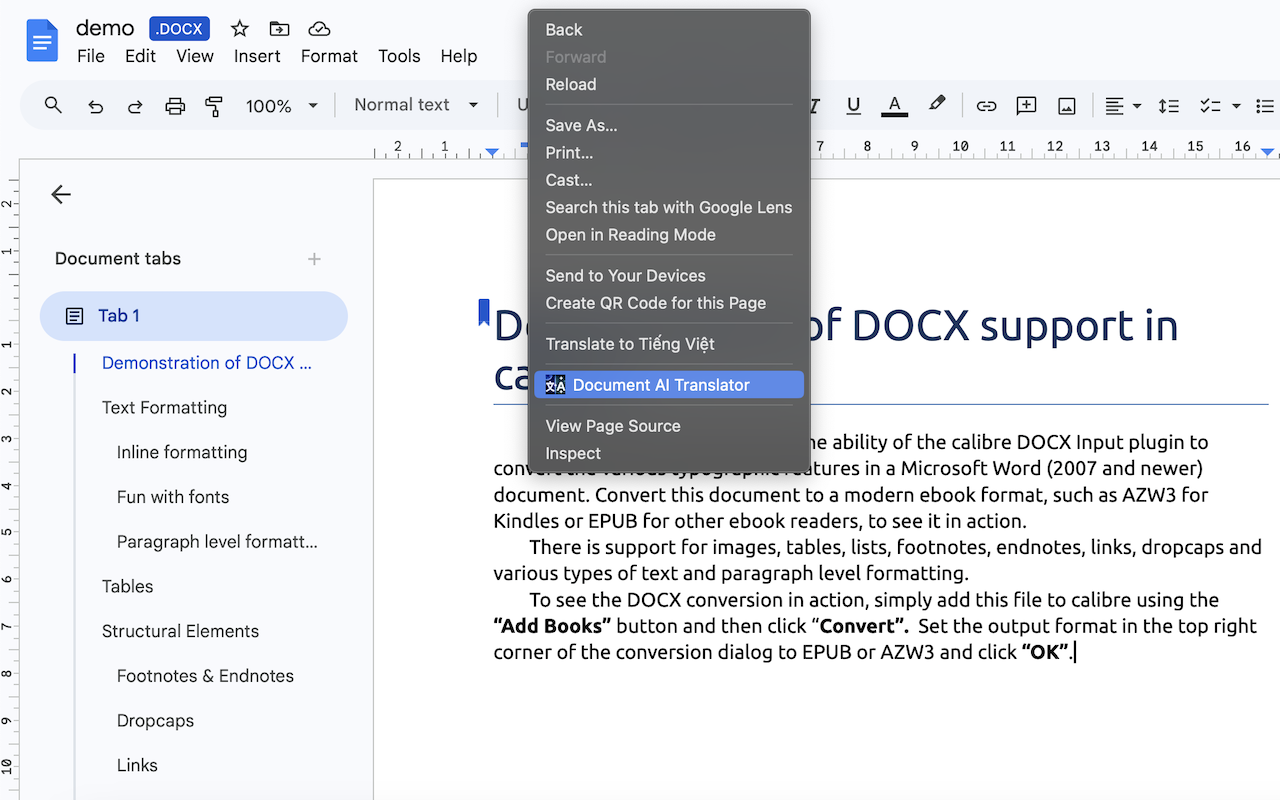Open the highlight color pen tool

pos(936,104)
